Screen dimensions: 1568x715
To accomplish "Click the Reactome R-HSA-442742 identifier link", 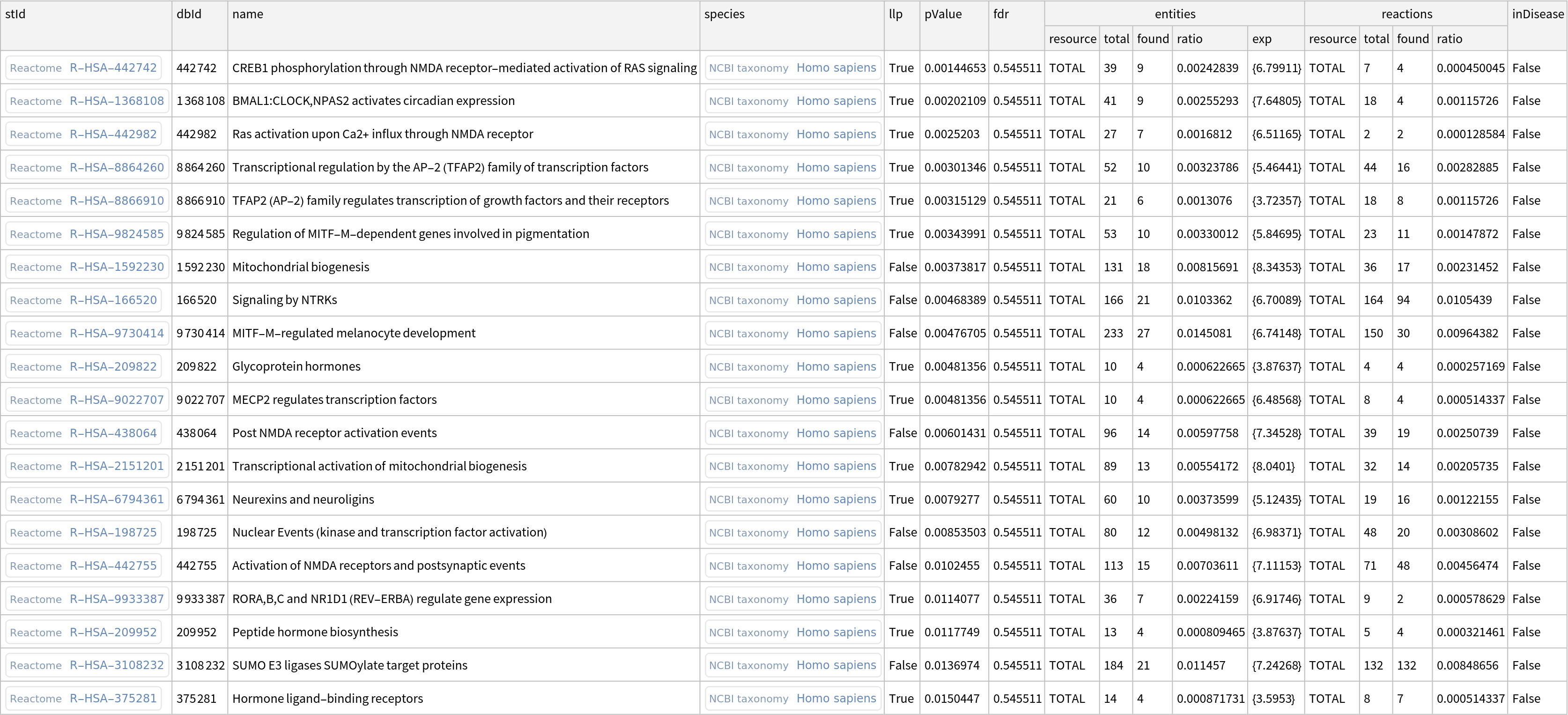I will point(83,67).
